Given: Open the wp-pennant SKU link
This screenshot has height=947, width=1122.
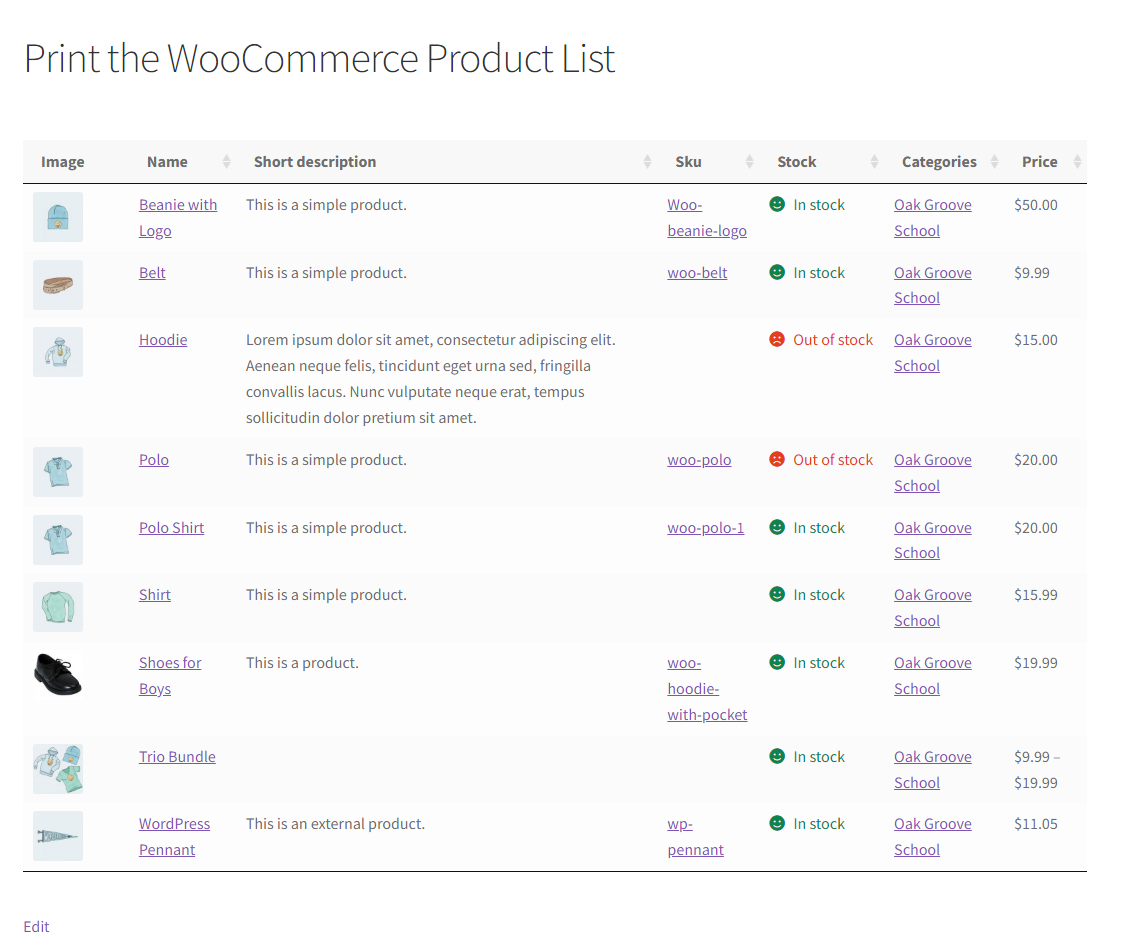Looking at the screenshot, I should point(696,837).
